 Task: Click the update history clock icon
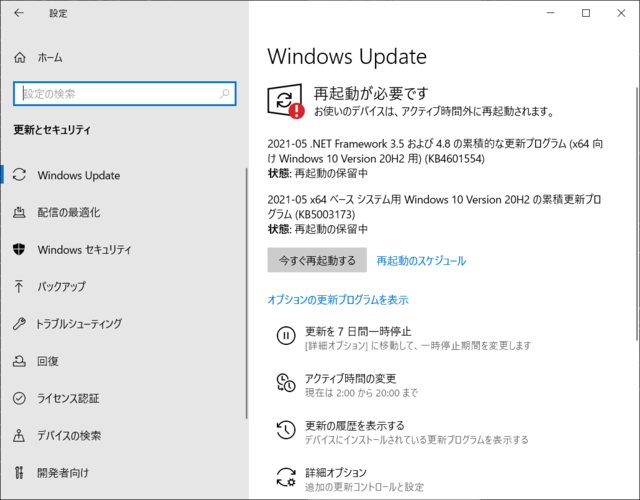286,430
